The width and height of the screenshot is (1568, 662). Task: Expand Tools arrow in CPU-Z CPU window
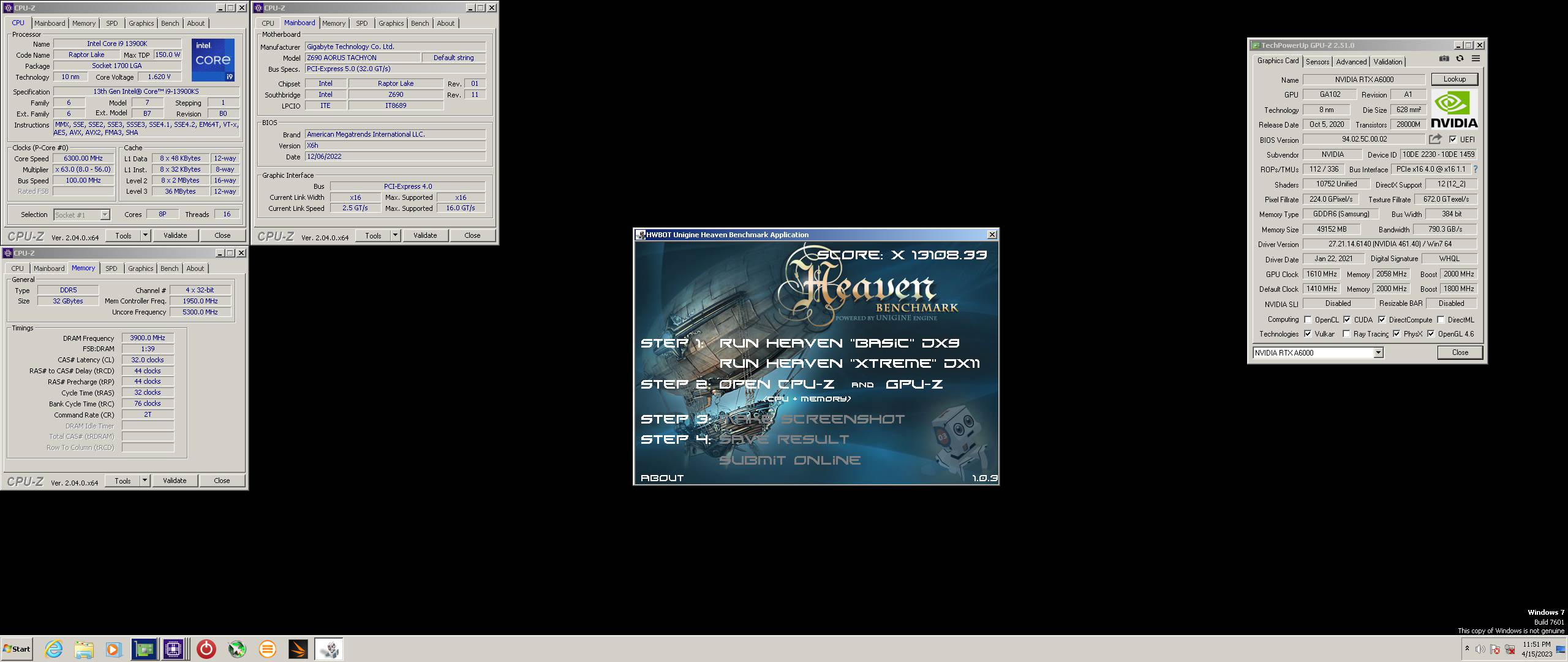[x=145, y=235]
